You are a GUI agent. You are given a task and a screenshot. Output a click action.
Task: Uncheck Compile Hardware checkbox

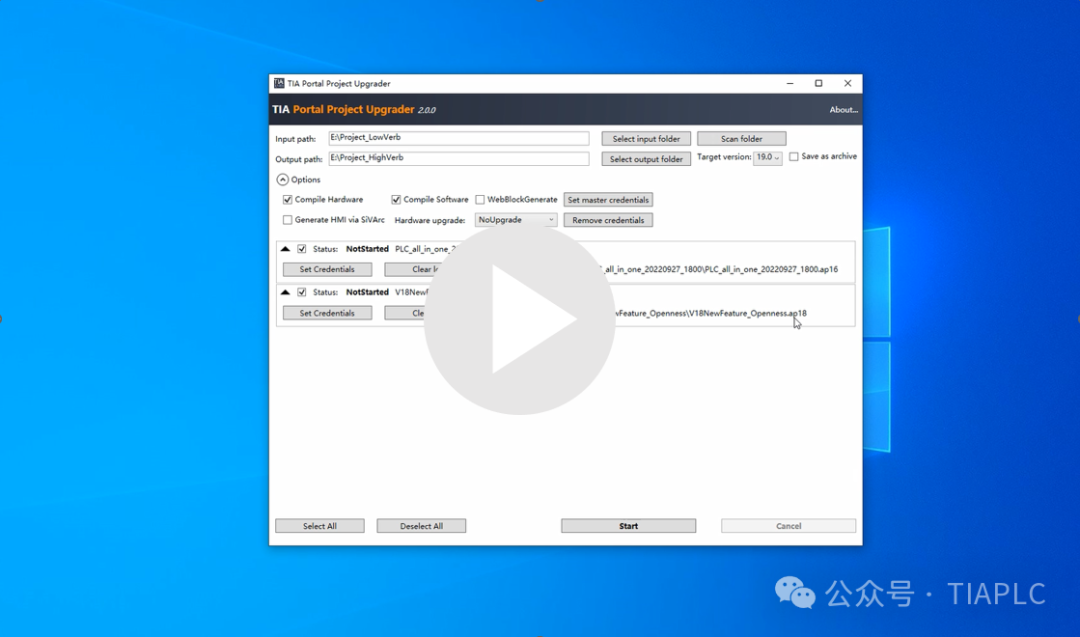[x=287, y=200]
